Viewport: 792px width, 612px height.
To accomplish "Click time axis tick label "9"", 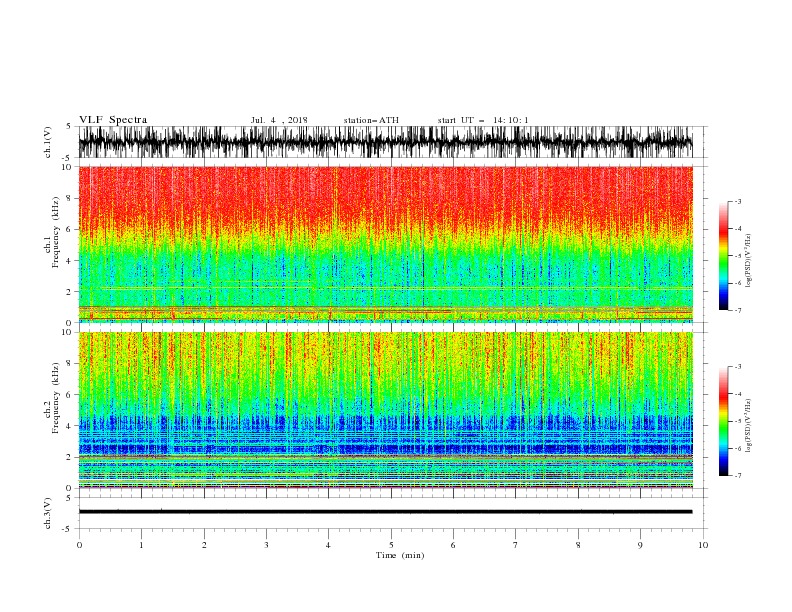I will (640, 545).
